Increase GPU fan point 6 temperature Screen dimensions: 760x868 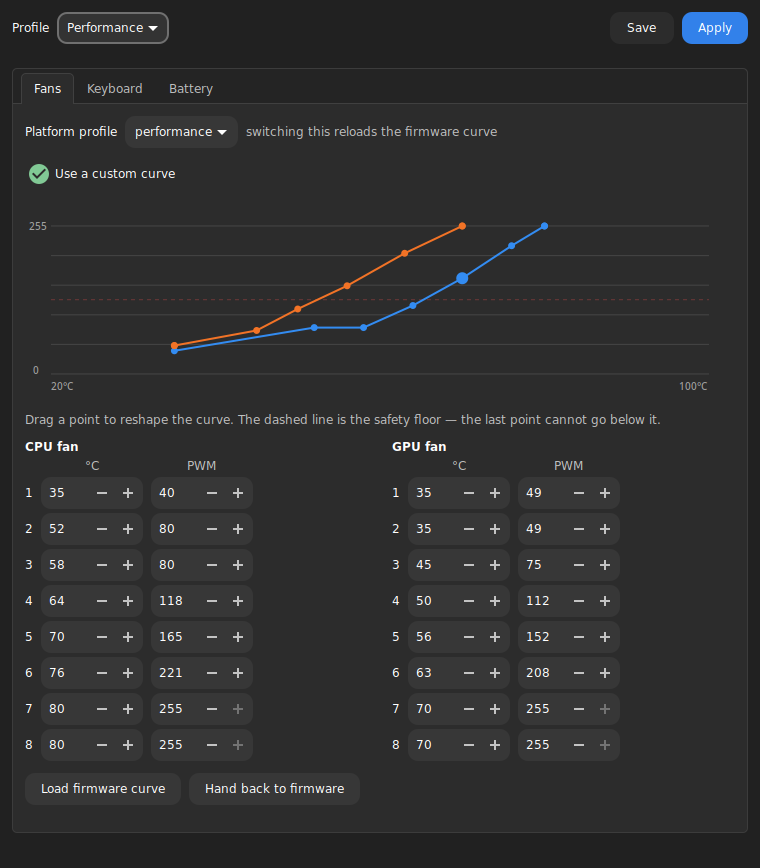[x=495, y=673]
